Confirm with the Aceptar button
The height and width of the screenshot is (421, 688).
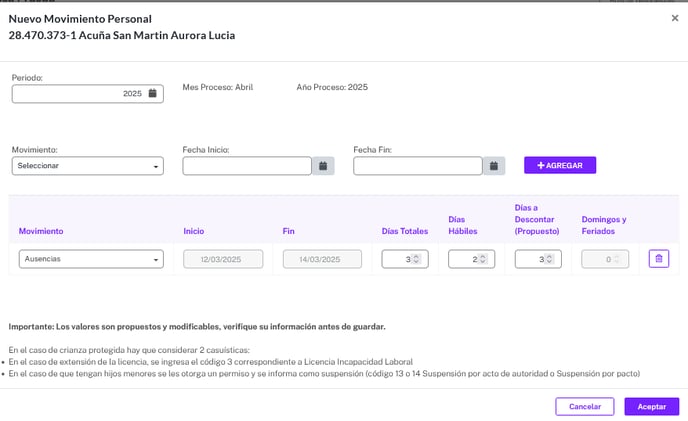pos(652,407)
